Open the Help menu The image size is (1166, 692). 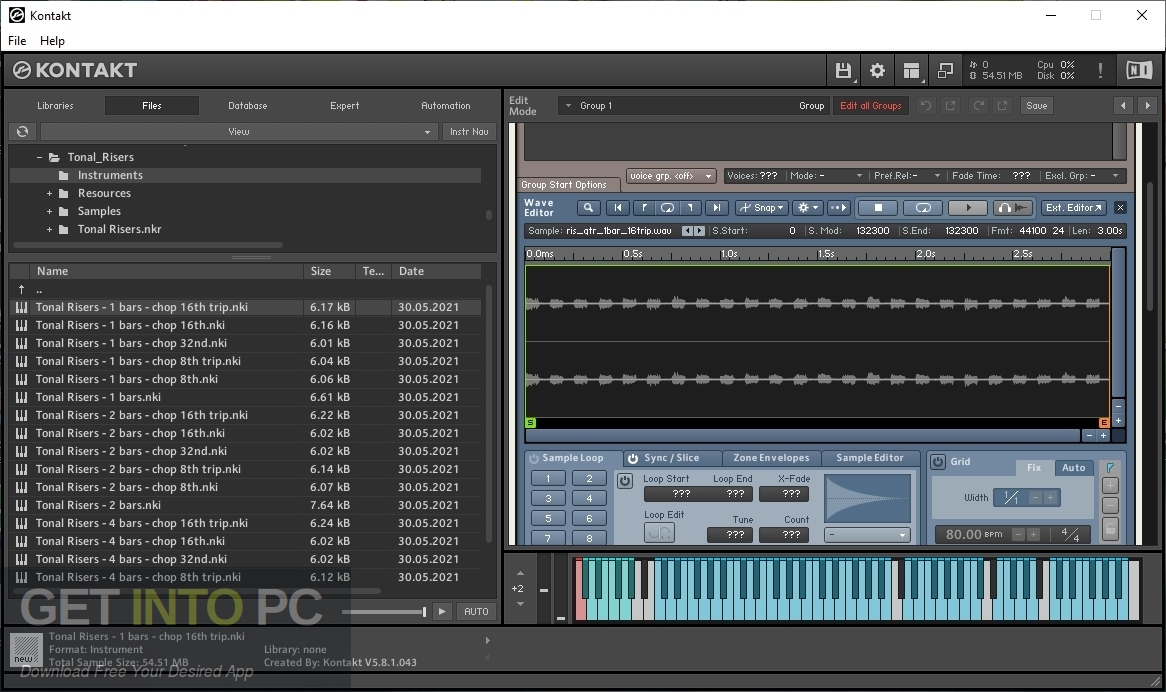pos(52,41)
